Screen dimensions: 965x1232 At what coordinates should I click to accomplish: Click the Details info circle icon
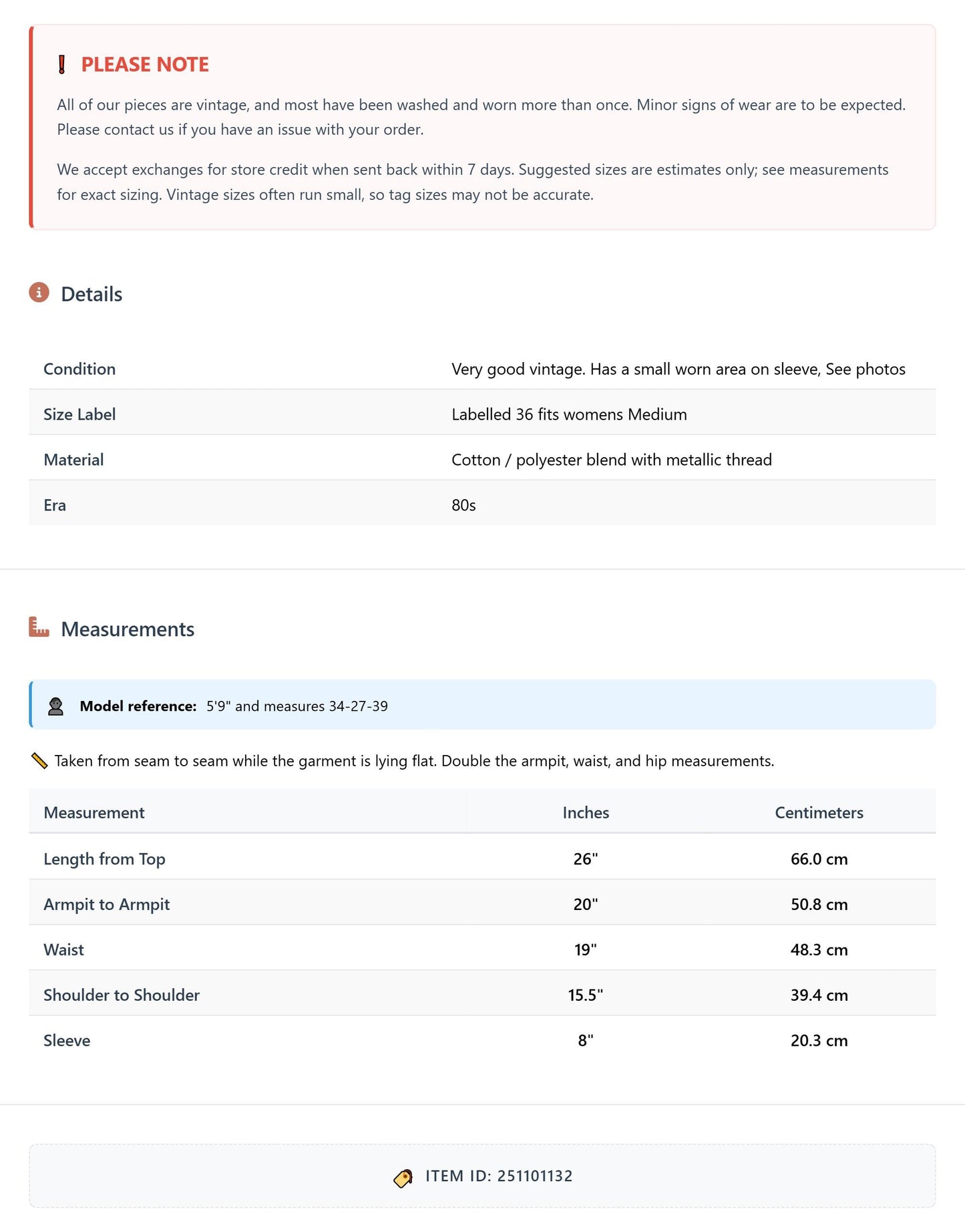coord(39,293)
